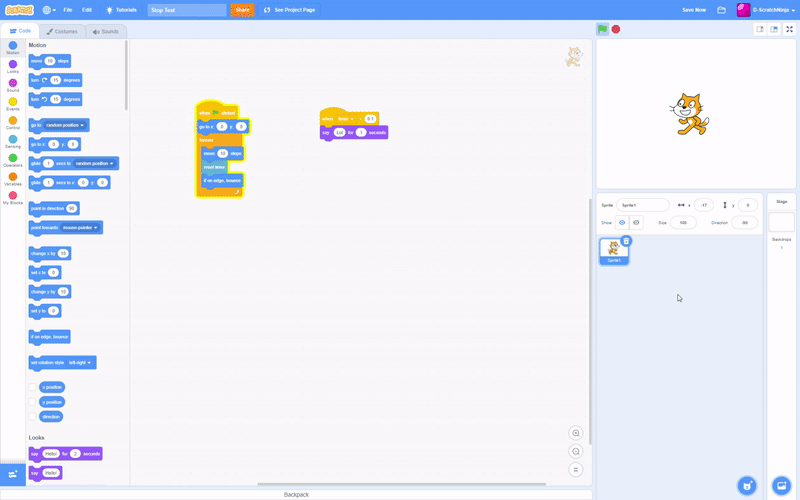Select the Motion category
800x500 pixels.
(x=13, y=47)
